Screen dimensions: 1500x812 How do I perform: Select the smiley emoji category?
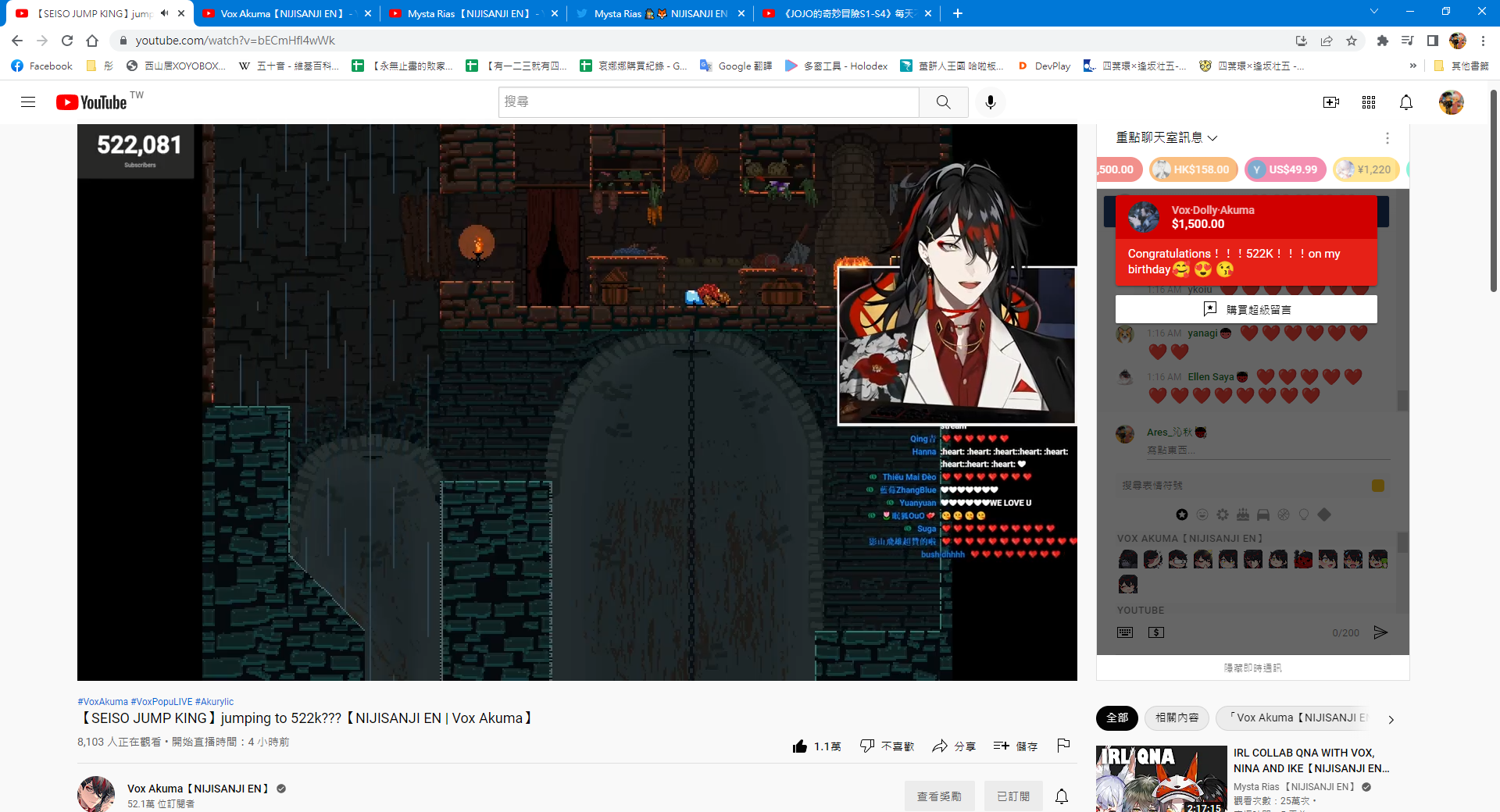1202,515
